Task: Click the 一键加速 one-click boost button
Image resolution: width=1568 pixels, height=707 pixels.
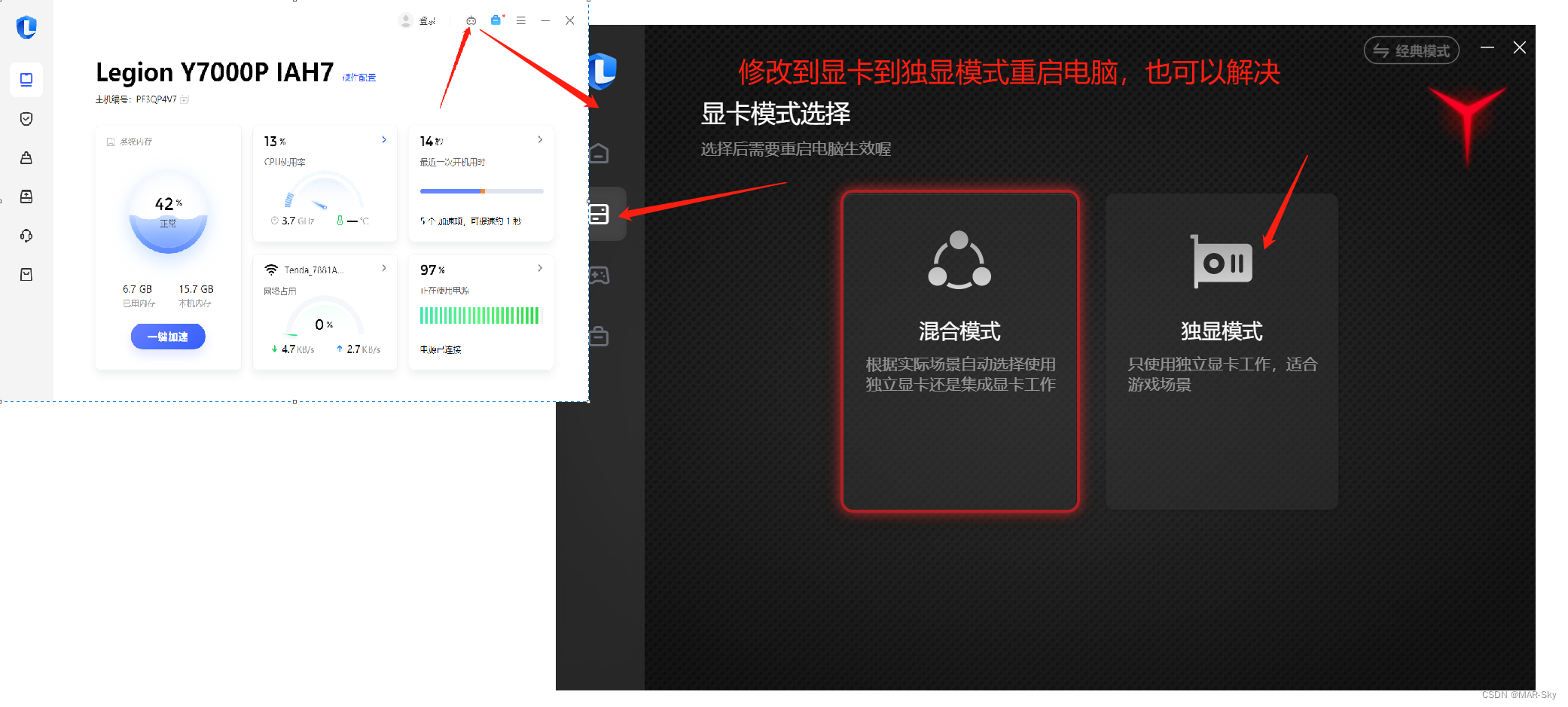Action: click(x=168, y=337)
